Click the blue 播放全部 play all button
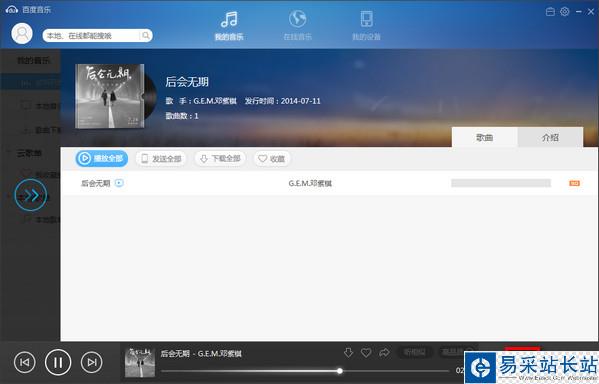Image resolution: width=599 pixels, height=384 pixels. (x=102, y=158)
